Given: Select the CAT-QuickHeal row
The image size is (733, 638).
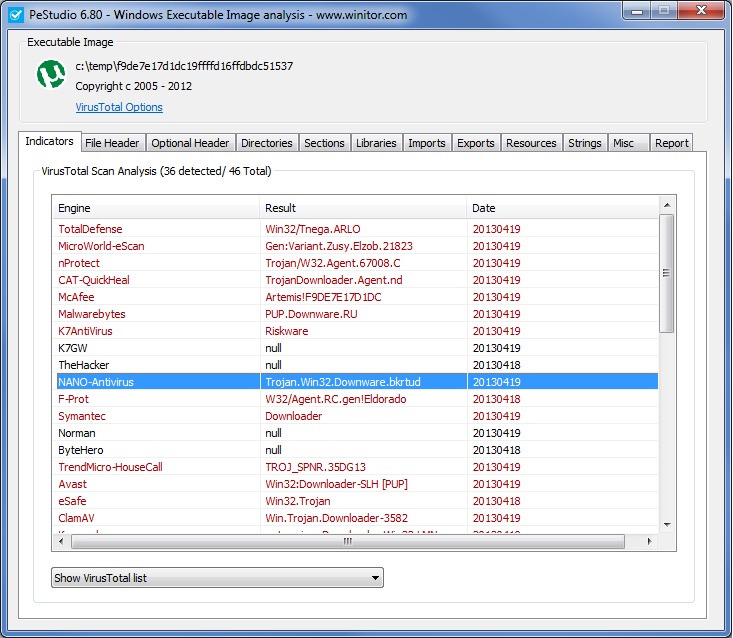Looking at the screenshot, I should [x=355, y=280].
